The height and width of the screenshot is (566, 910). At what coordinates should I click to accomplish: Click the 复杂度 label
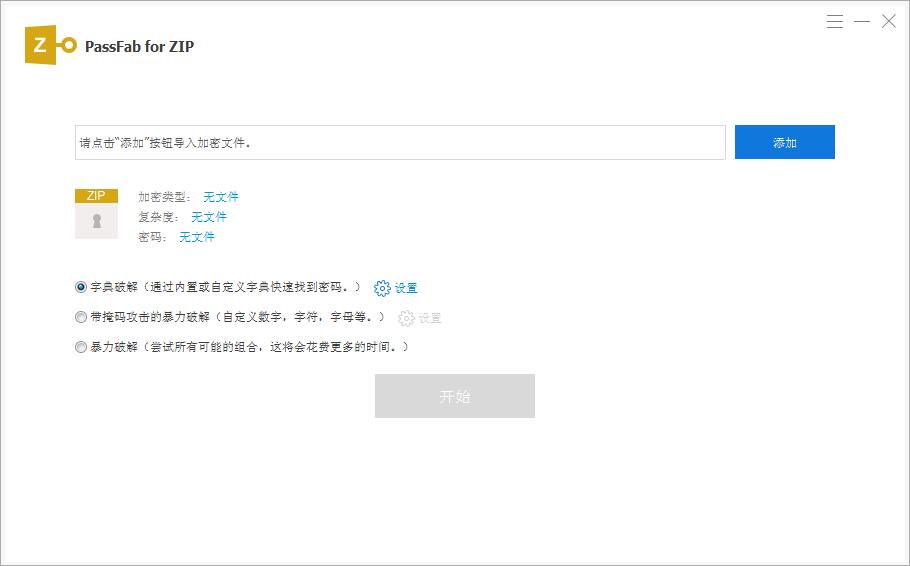[158, 217]
